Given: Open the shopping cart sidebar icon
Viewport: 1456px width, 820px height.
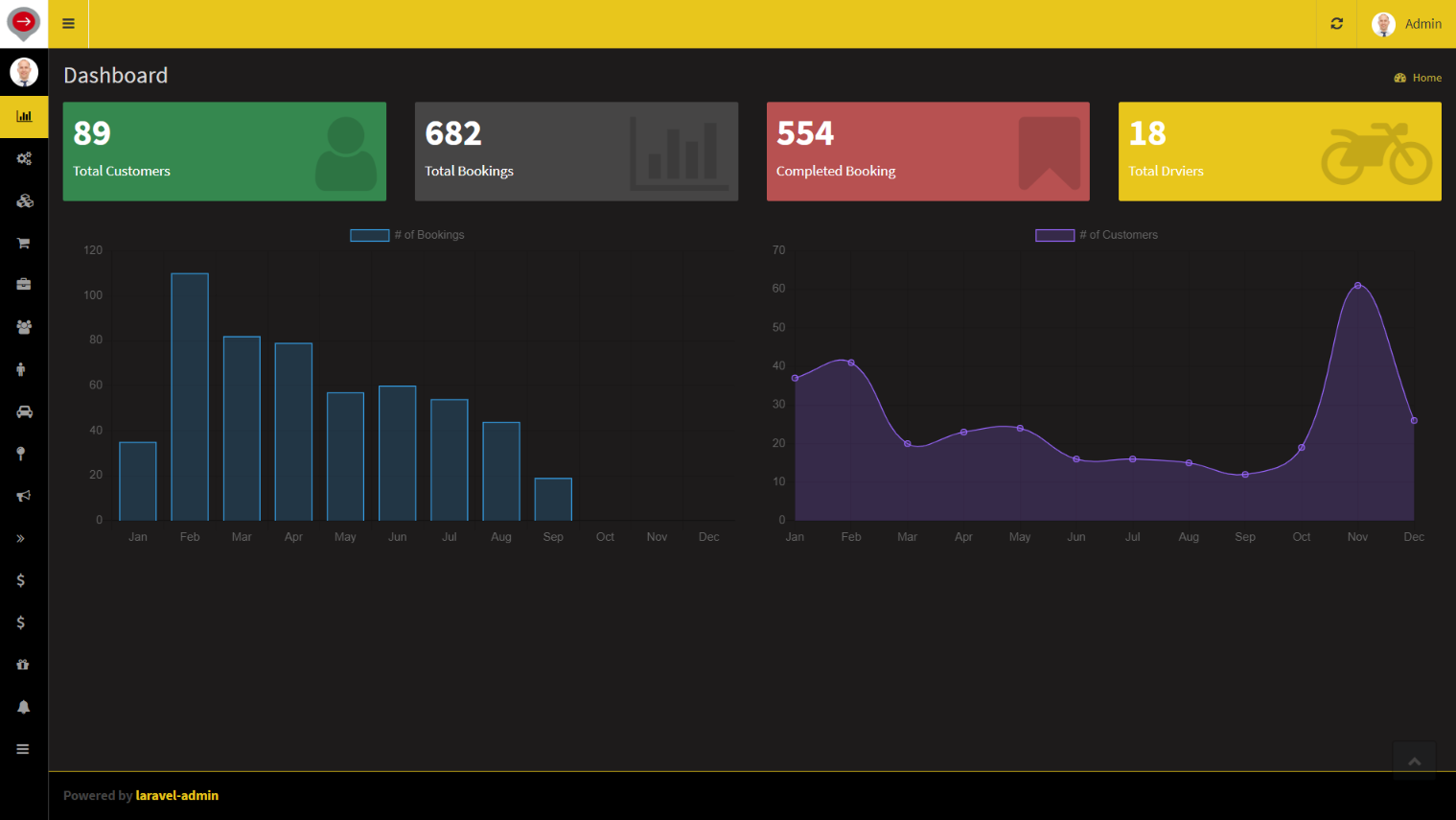Looking at the screenshot, I should tap(24, 243).
